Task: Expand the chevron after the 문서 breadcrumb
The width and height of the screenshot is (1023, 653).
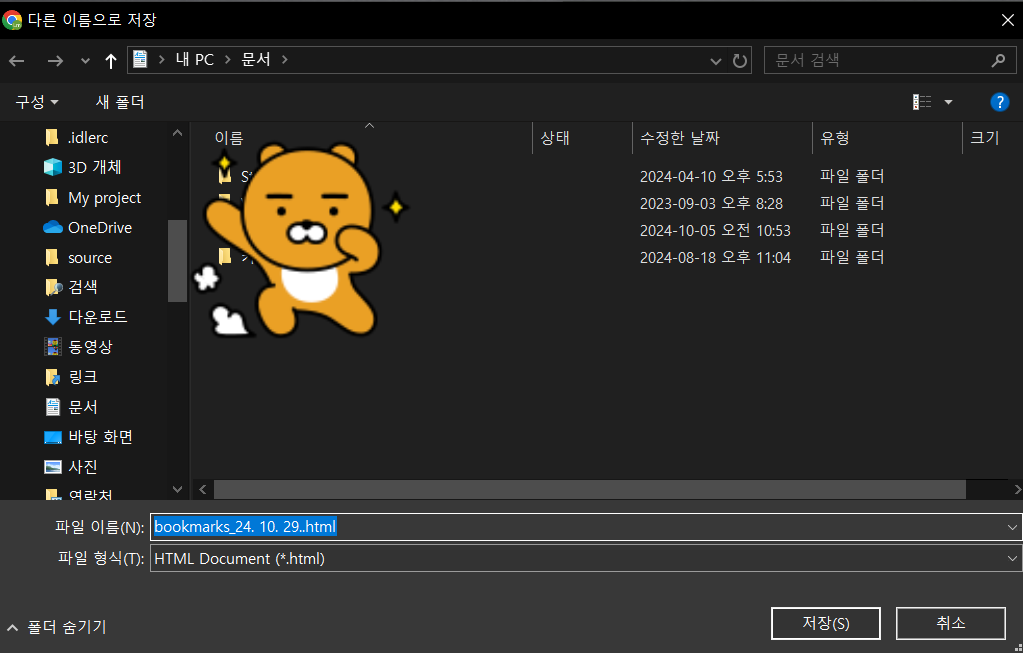Action: [284, 59]
